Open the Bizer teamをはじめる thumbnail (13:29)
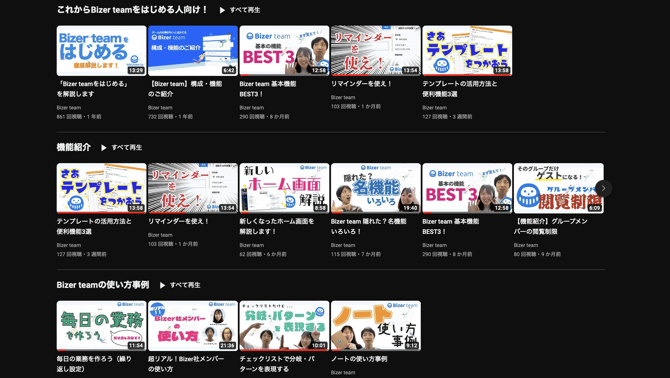 (x=101, y=51)
